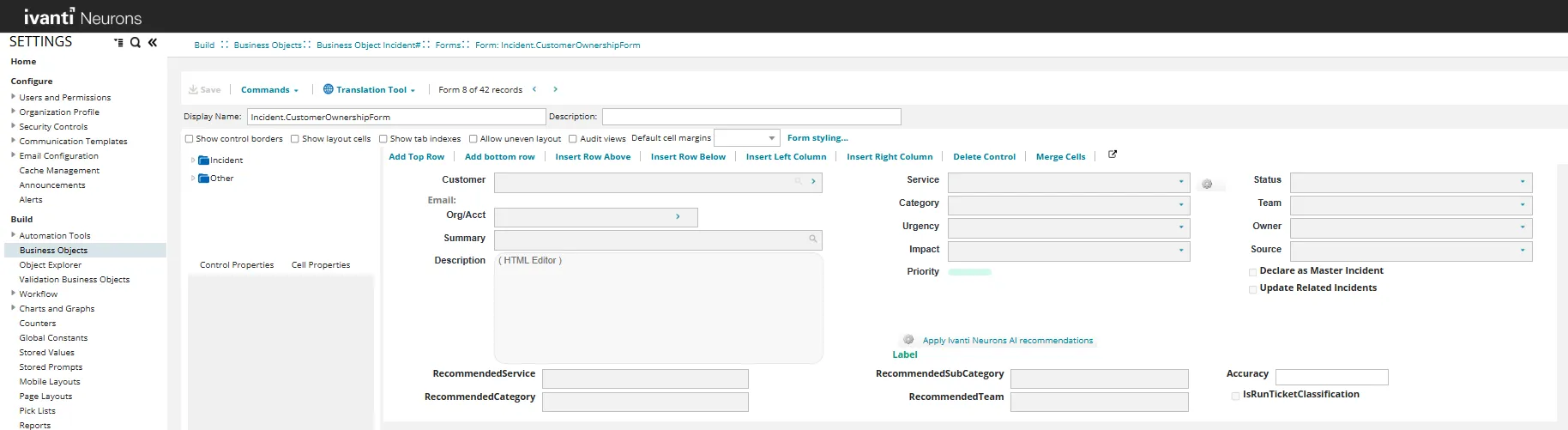The image size is (1568, 430).
Task: Check Update Related Incidents
Action: (x=1253, y=289)
